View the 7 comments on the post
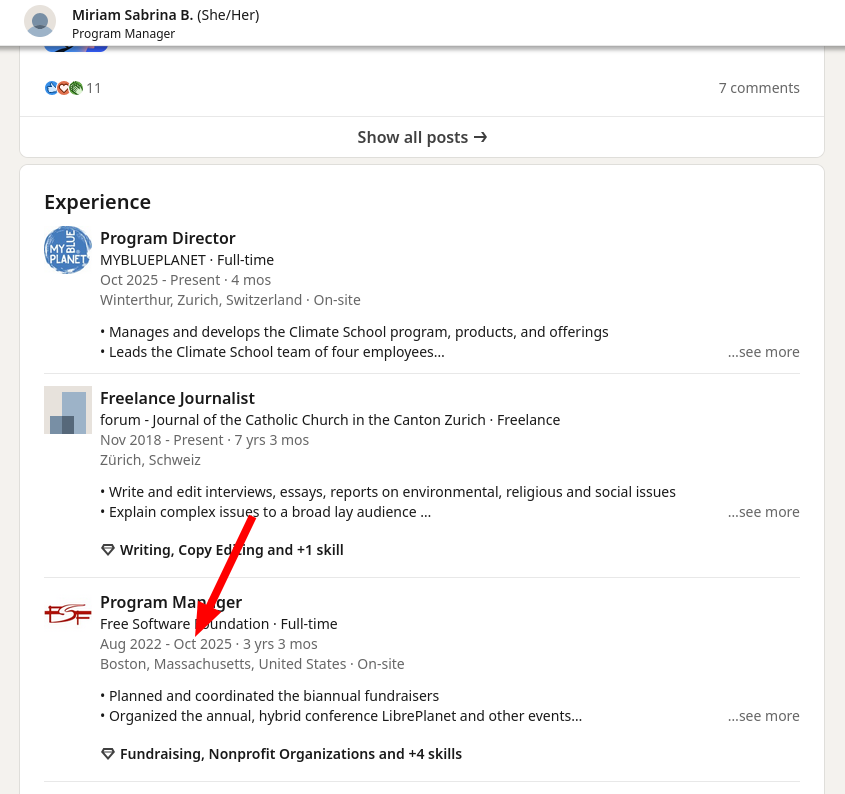The height and width of the screenshot is (794, 845). pyautogui.click(x=759, y=88)
